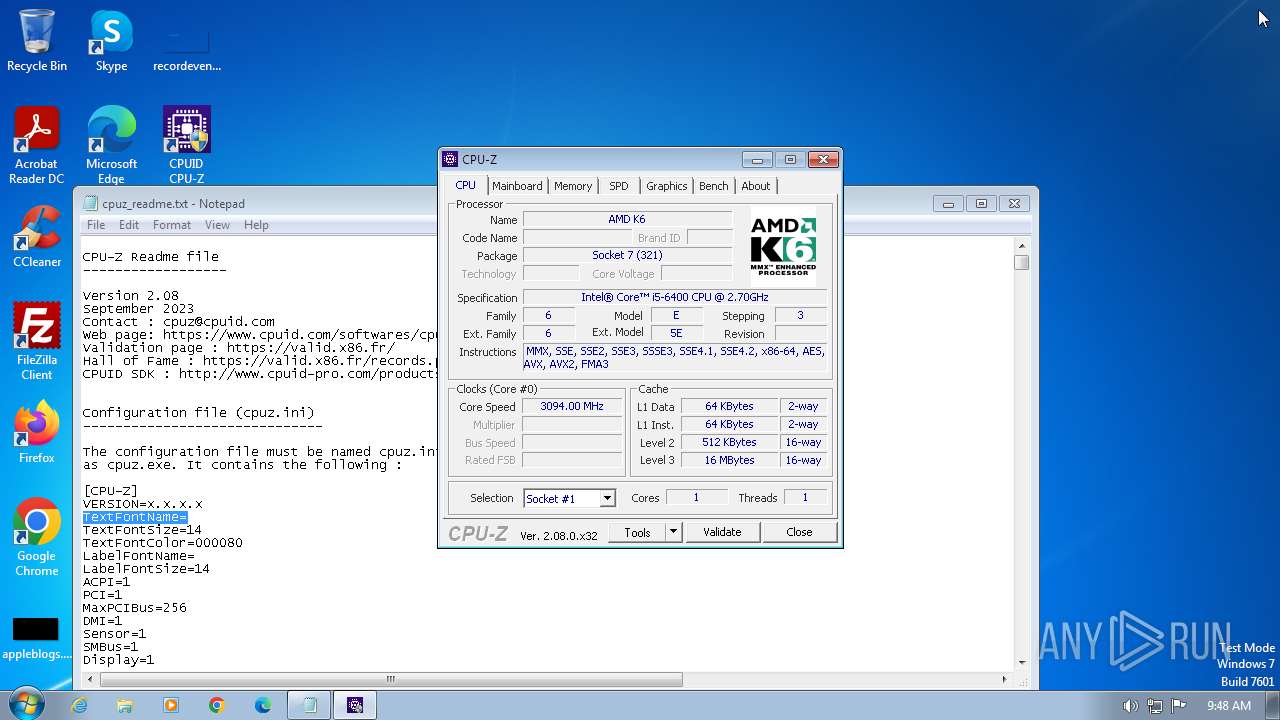Switch to CPU-Z taskbar button
1280x720 pixels.
[x=356, y=705]
